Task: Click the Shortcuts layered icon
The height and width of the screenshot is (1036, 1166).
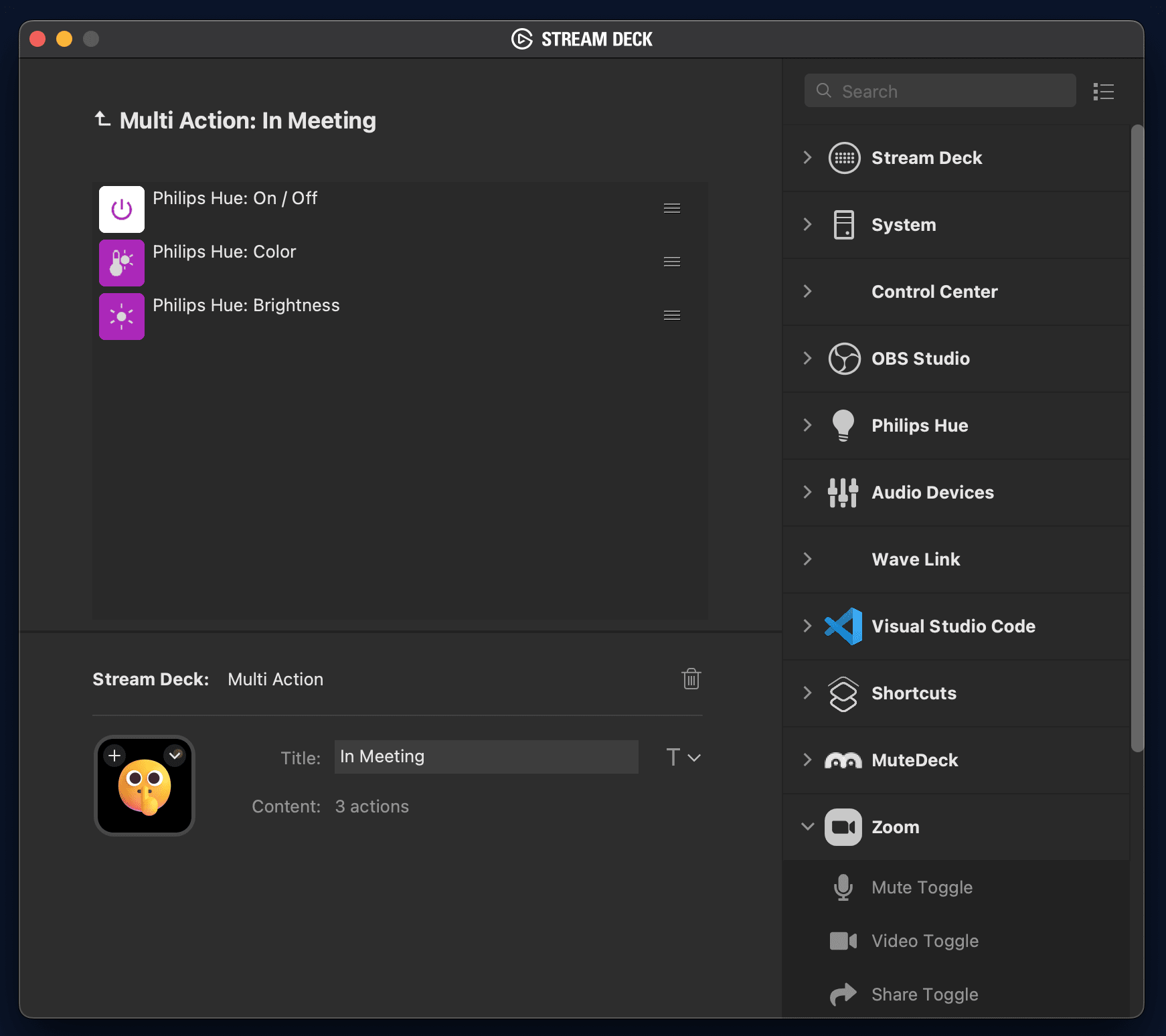Action: click(x=843, y=693)
